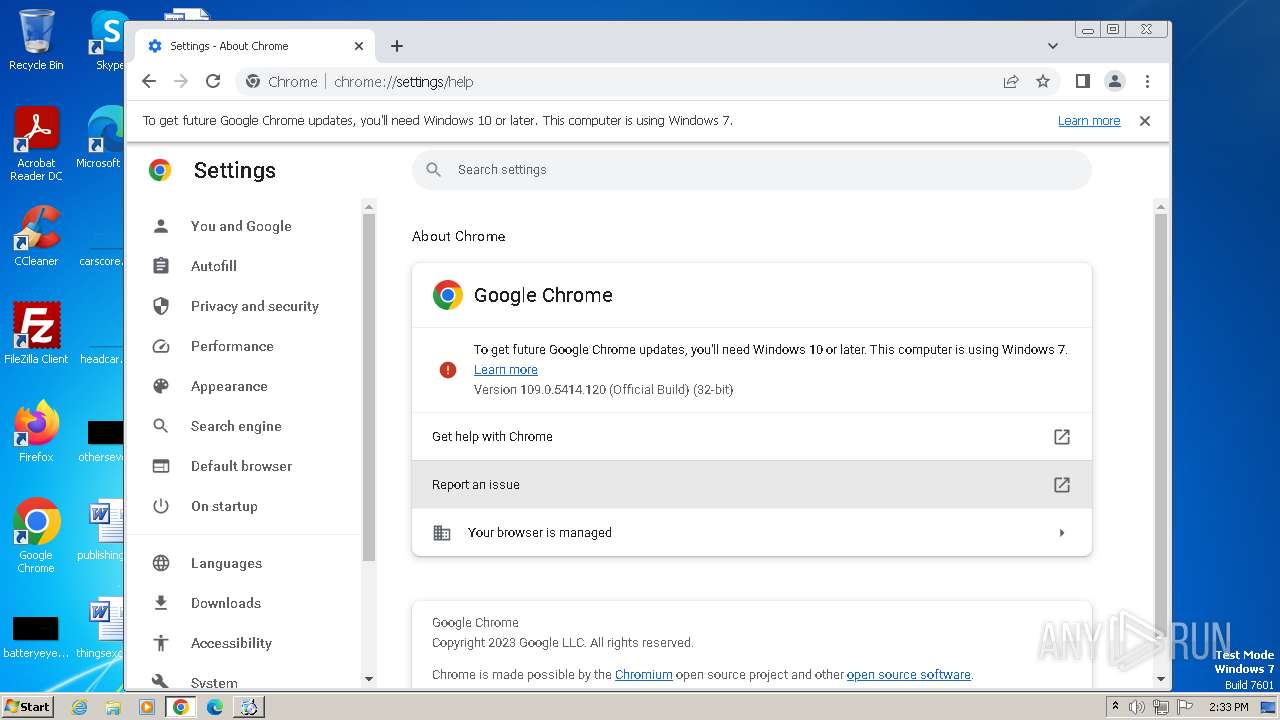Click the palette icon beside Appearance
1280x720 pixels.
coord(161,386)
